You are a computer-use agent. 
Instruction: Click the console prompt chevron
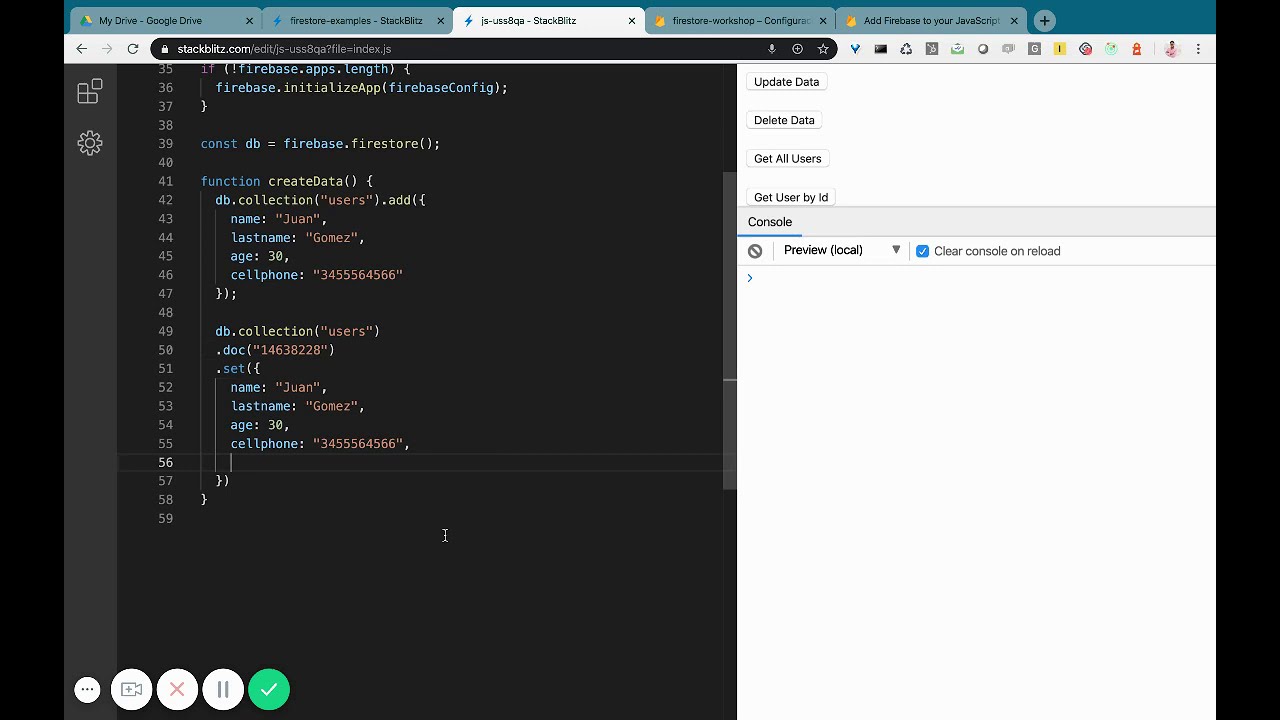click(749, 278)
